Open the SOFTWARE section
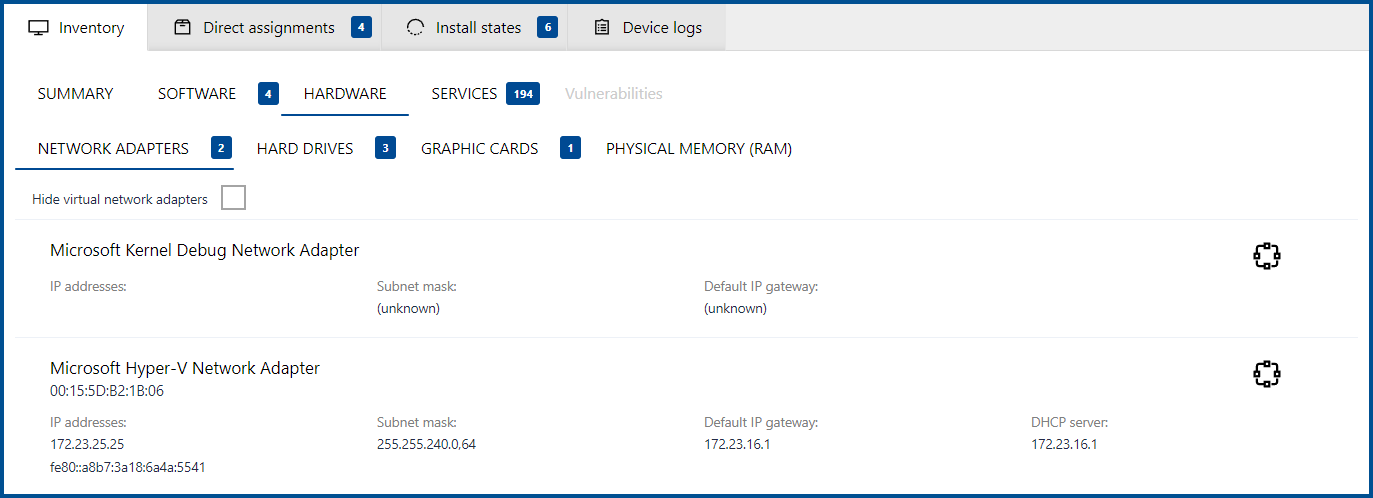The height and width of the screenshot is (498, 1373). click(x=197, y=94)
